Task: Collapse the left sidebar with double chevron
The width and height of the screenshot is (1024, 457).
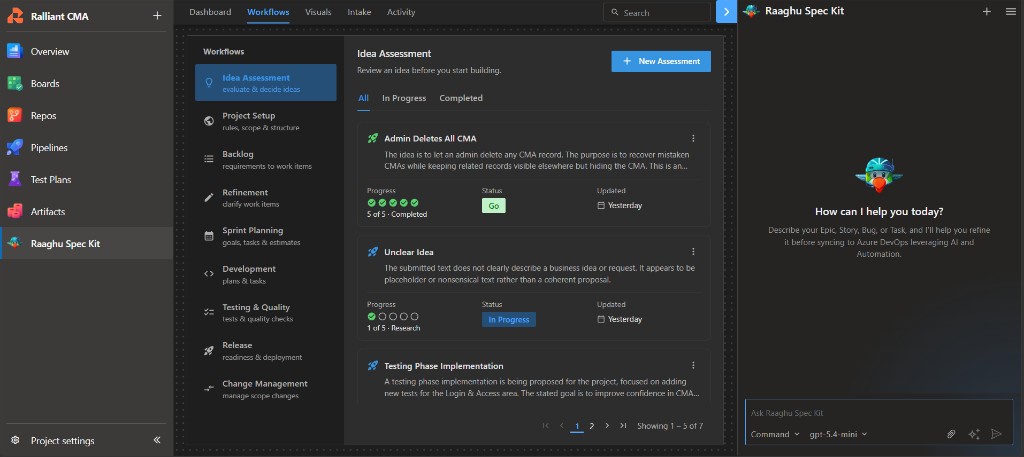Action: point(157,440)
